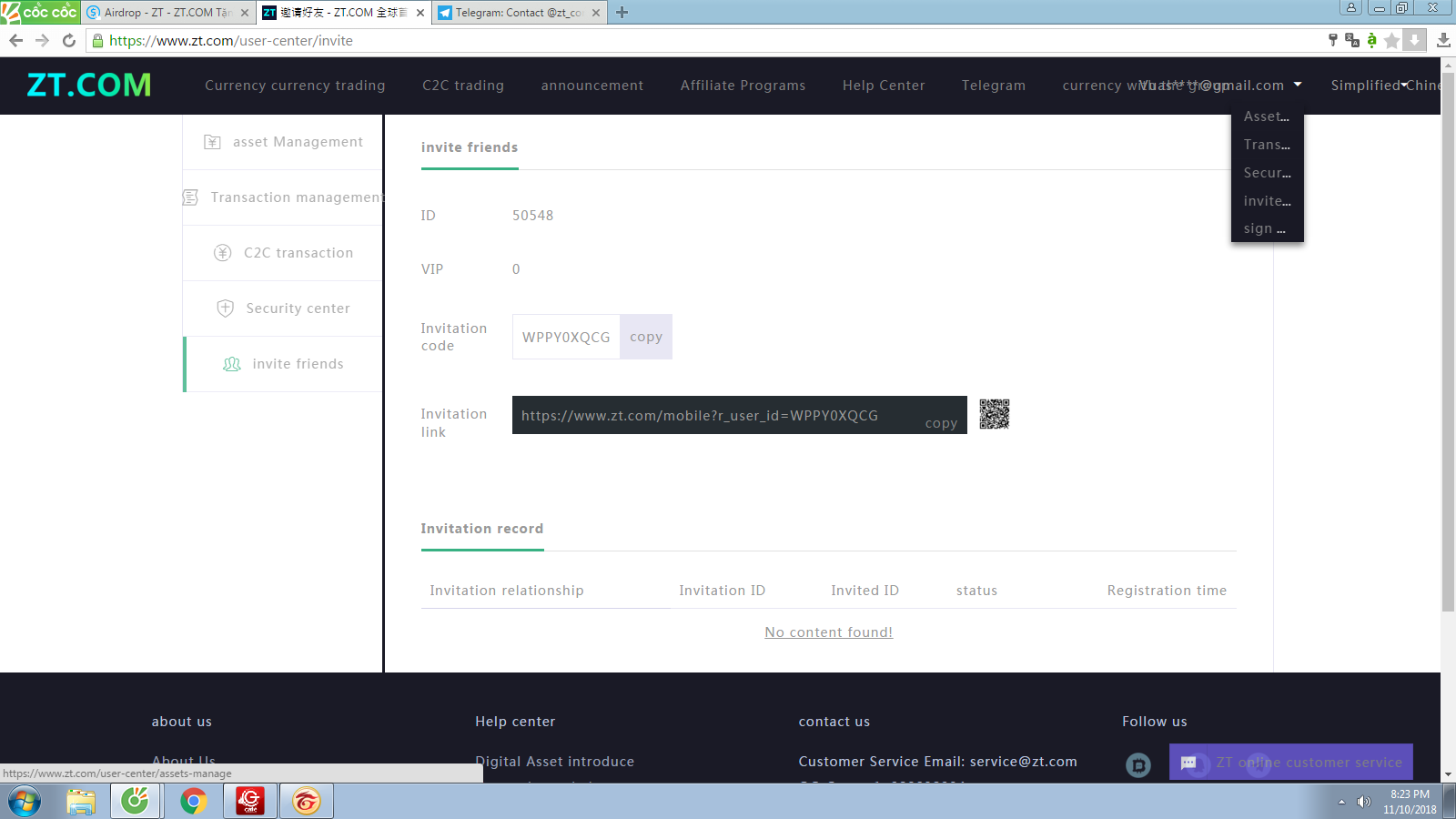
Task: Close the Telegram: Contact tab
Action: (596, 13)
